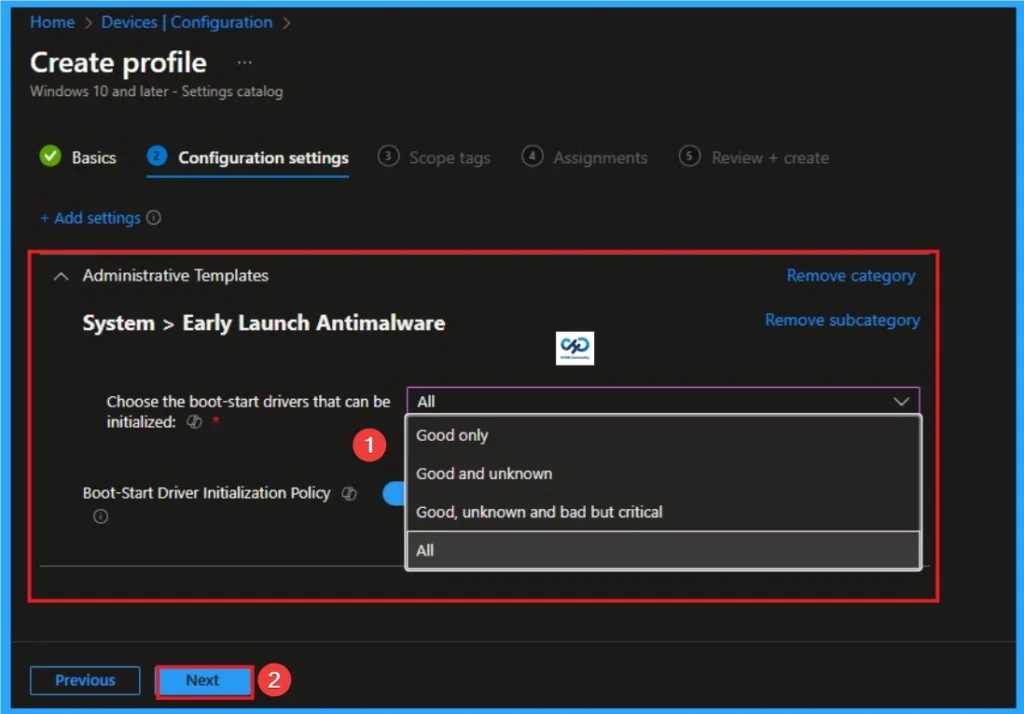Open the boot-start drivers dropdown chevron
This screenshot has height=714, width=1024.
903,401
